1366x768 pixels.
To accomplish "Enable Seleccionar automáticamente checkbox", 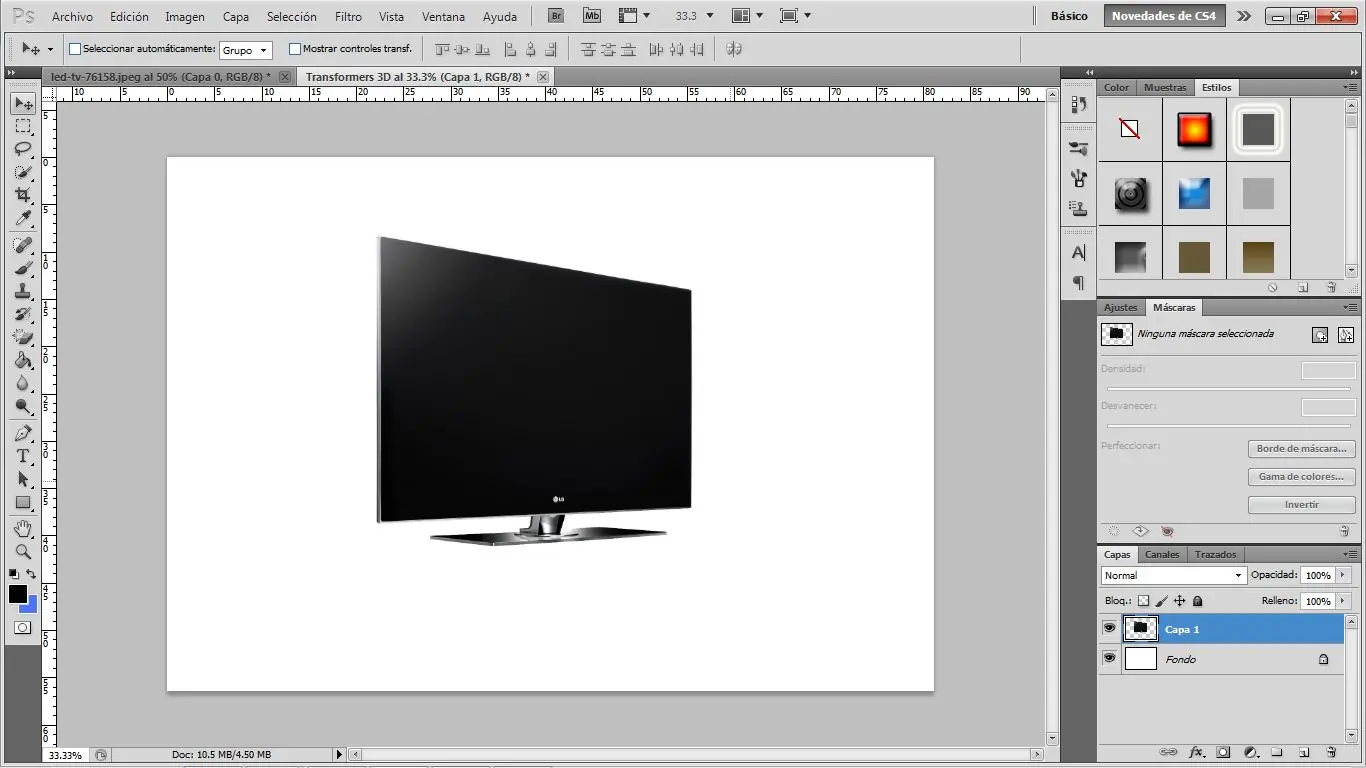I will click(74, 49).
